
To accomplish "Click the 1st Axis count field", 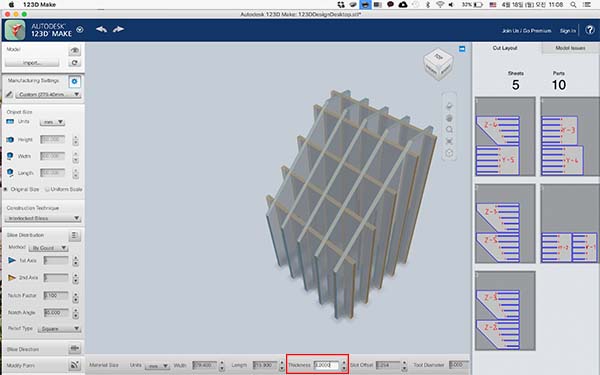I will click(56, 261).
